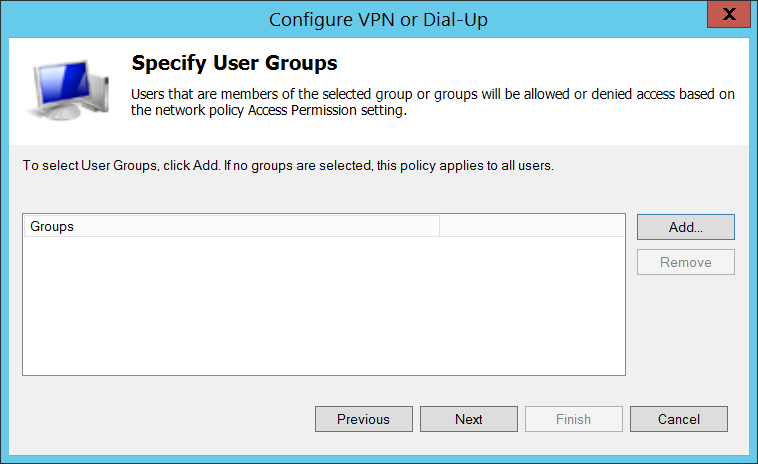Click the blank header right of Groups
Viewport: 758px width, 464px height.
(x=532, y=227)
